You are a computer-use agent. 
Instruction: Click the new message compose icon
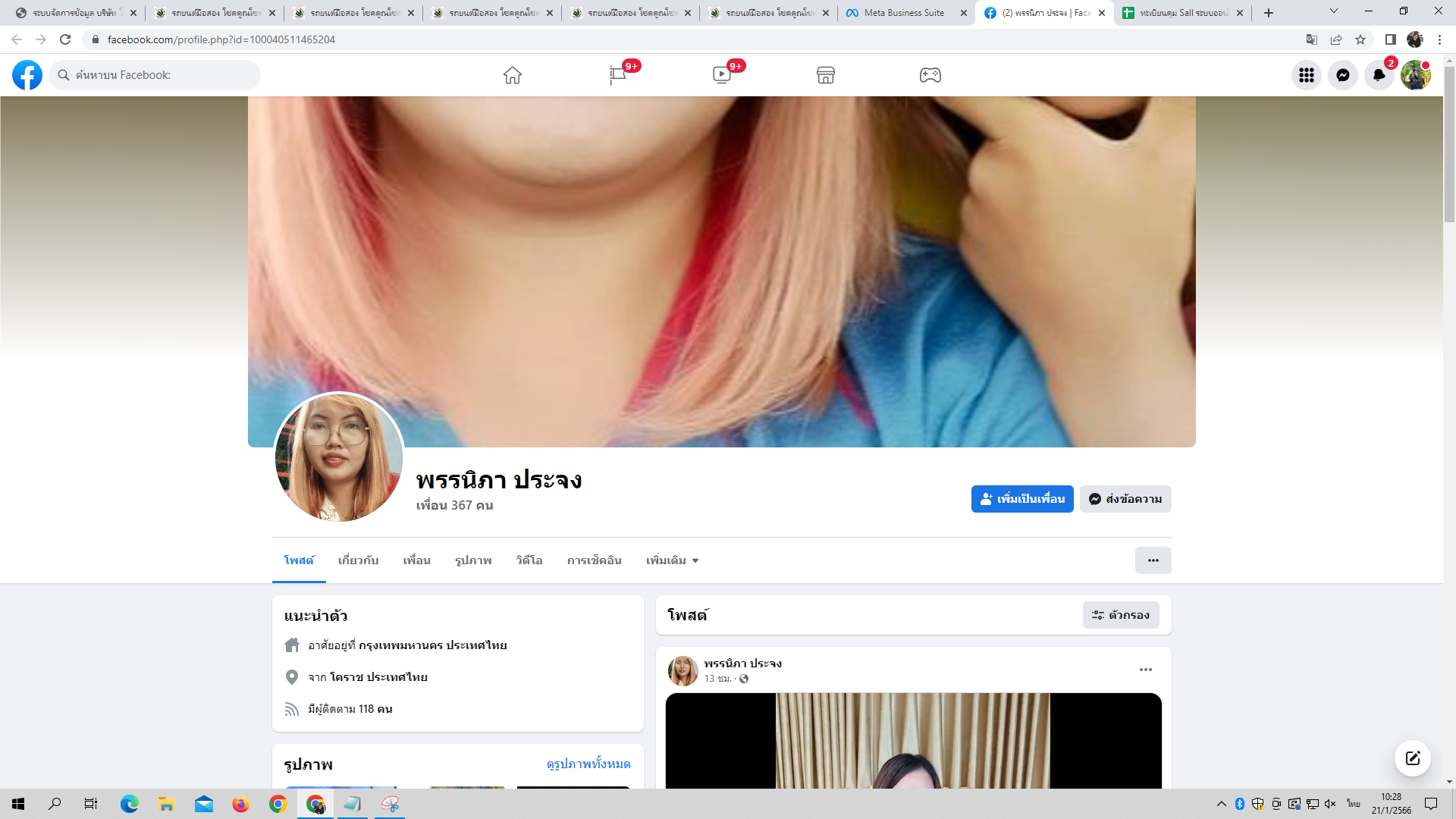pyautogui.click(x=1413, y=758)
